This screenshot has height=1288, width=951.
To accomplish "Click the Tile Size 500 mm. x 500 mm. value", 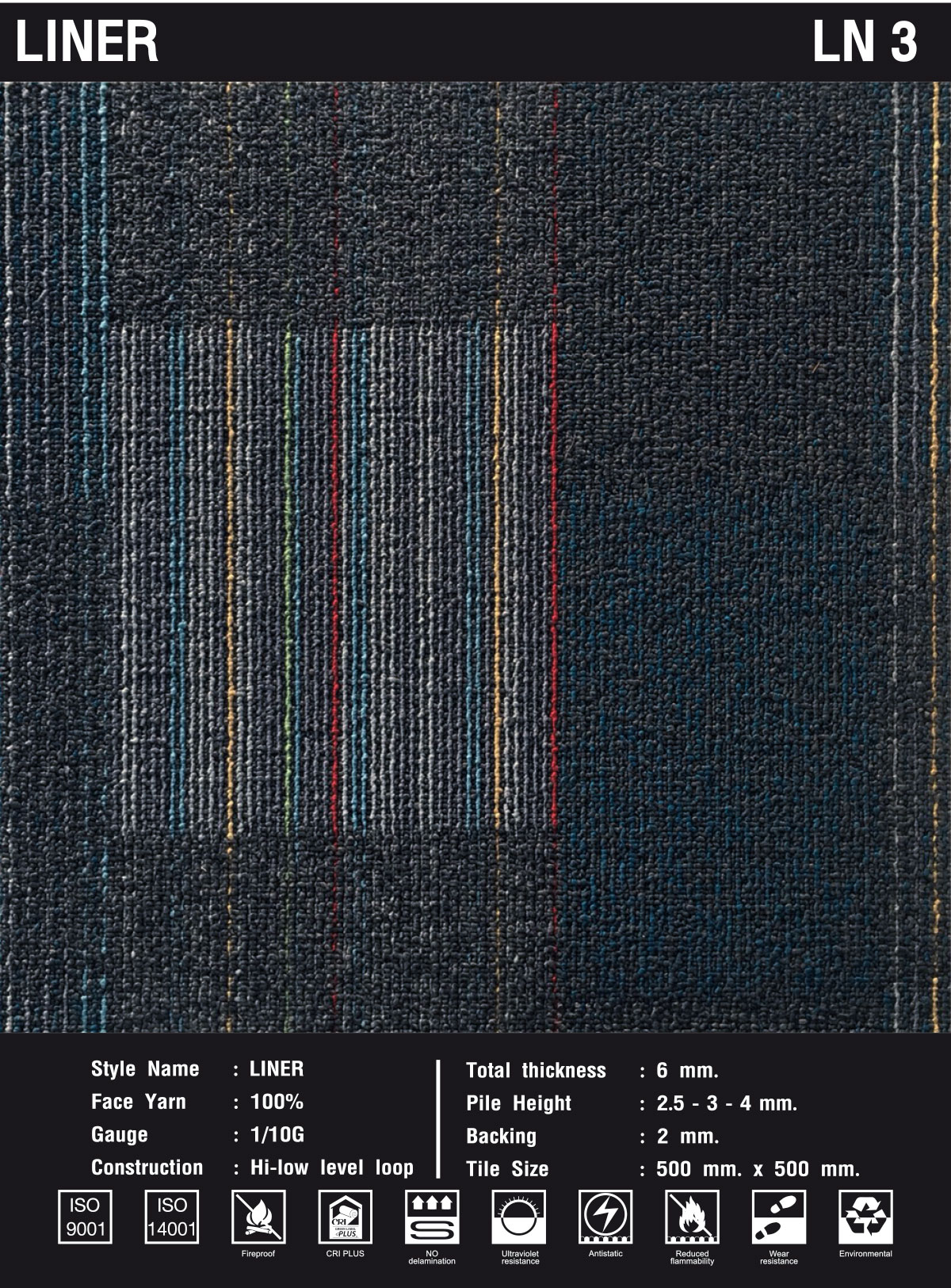I will pos(757,1169).
